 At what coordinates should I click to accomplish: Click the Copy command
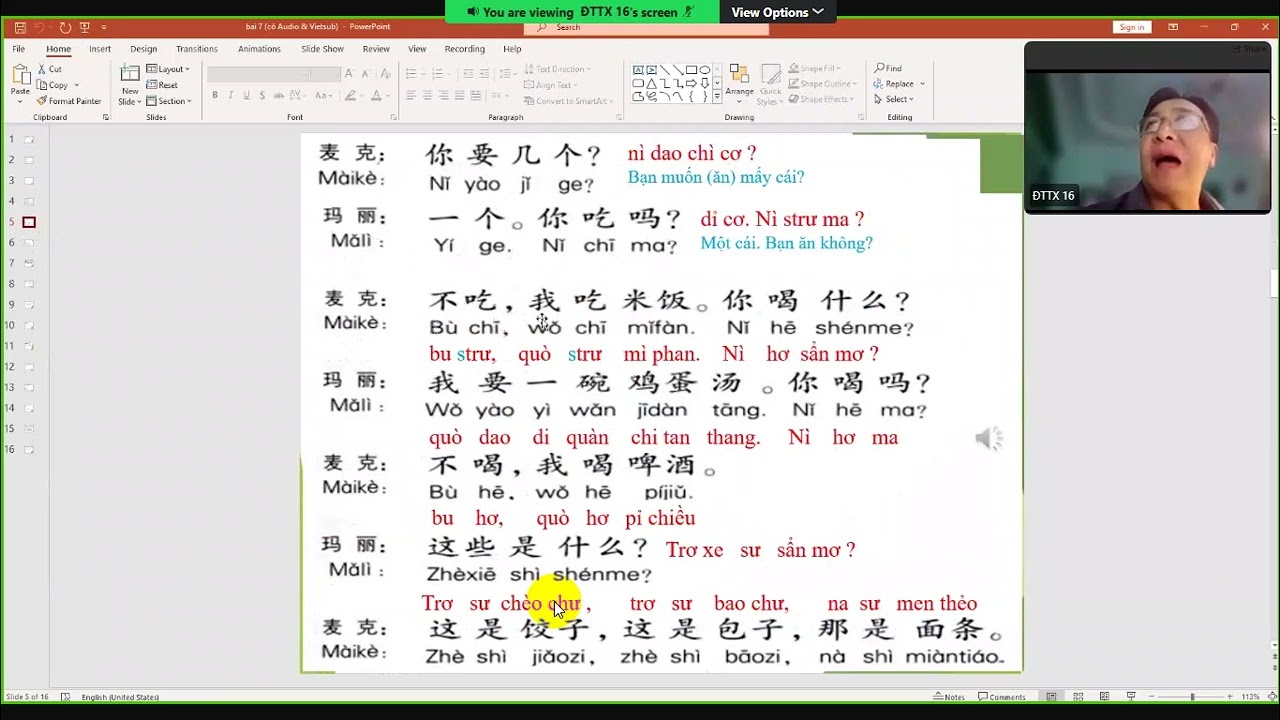[52, 85]
